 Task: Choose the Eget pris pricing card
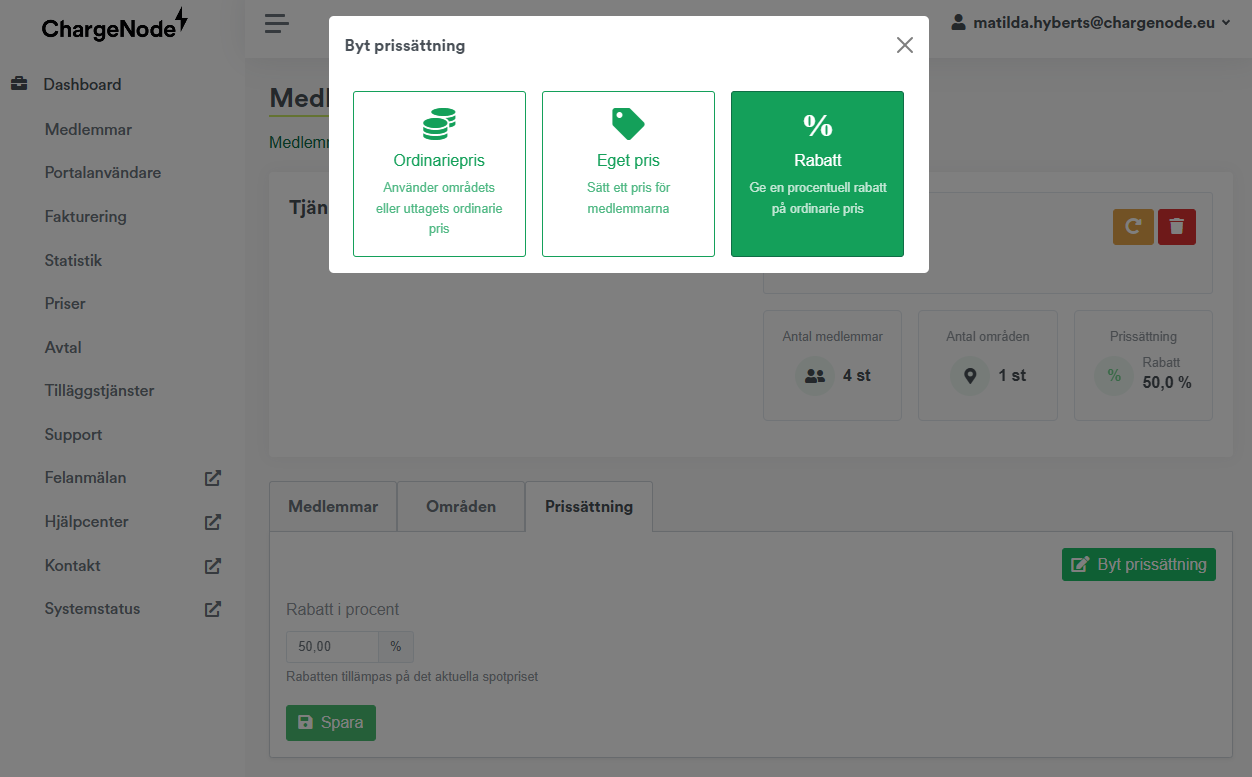pos(628,174)
